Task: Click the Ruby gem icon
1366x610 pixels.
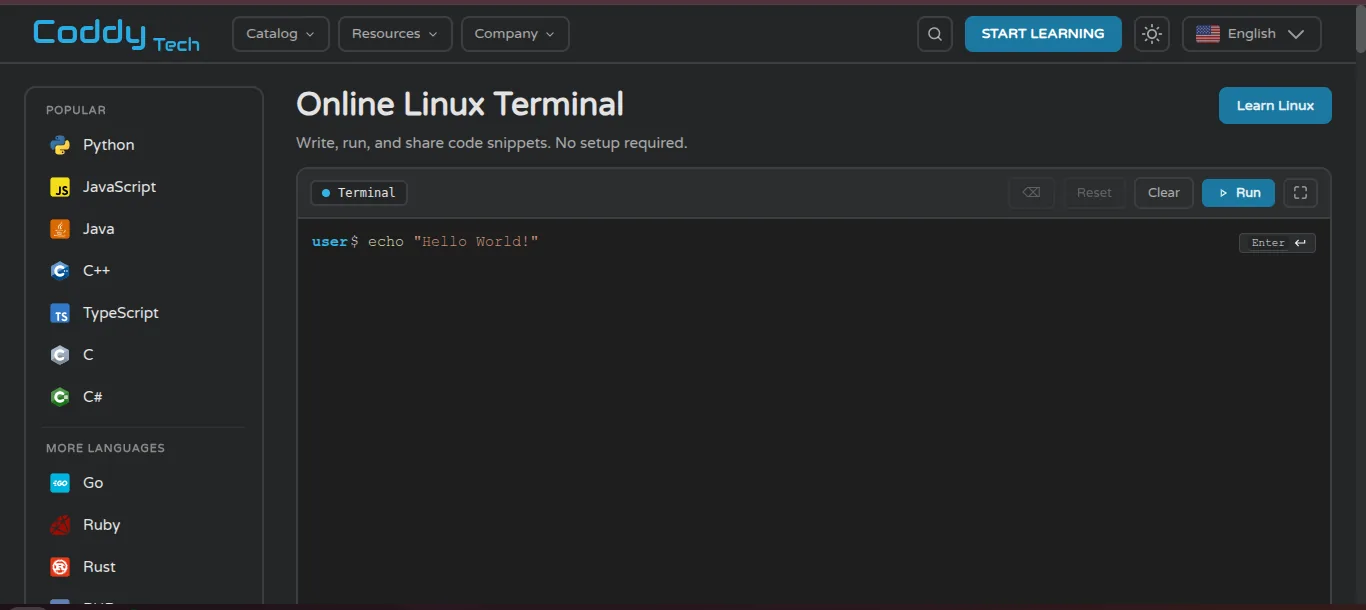Action: pos(60,525)
